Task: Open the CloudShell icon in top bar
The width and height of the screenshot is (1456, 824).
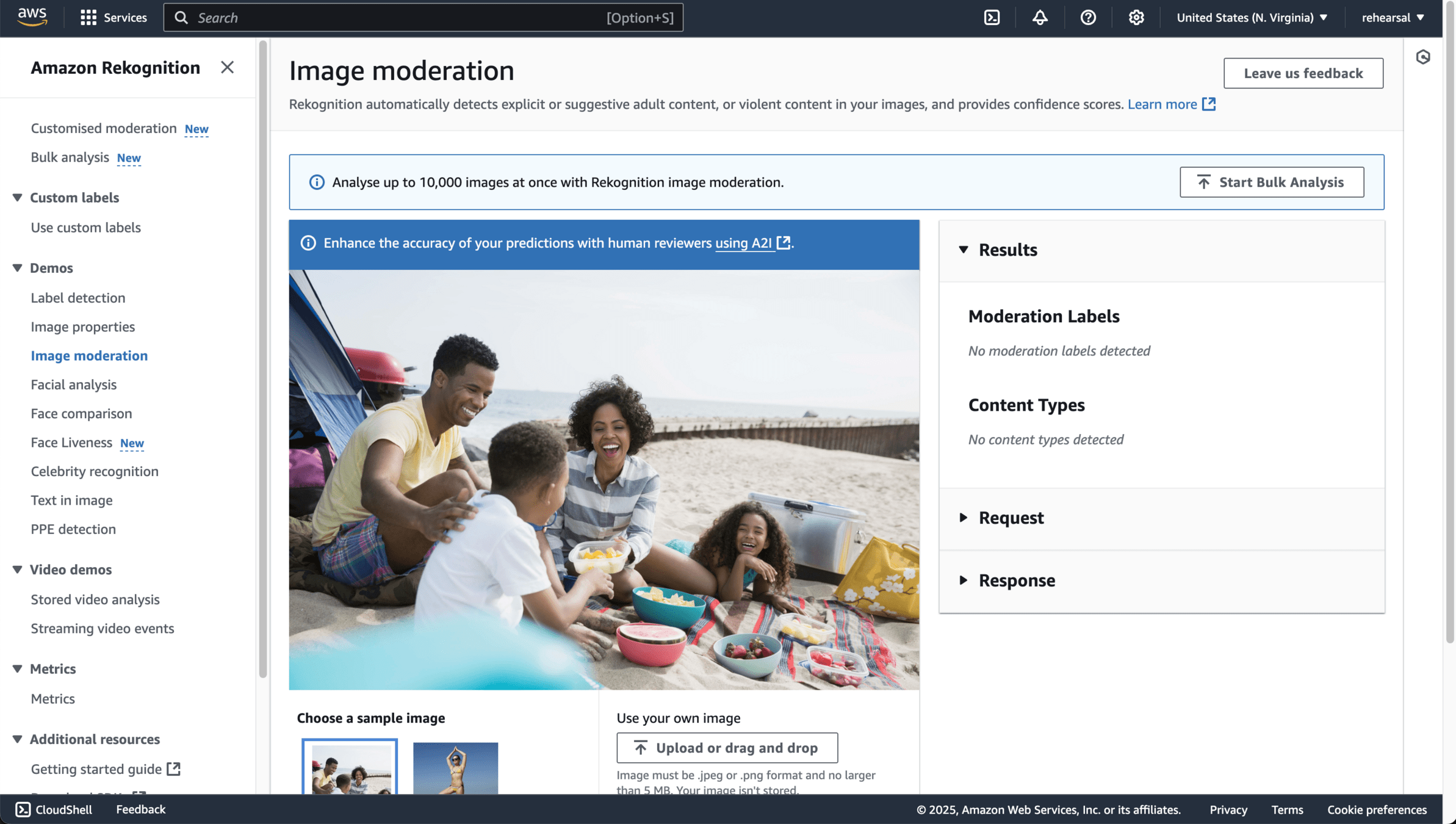Action: point(992,18)
